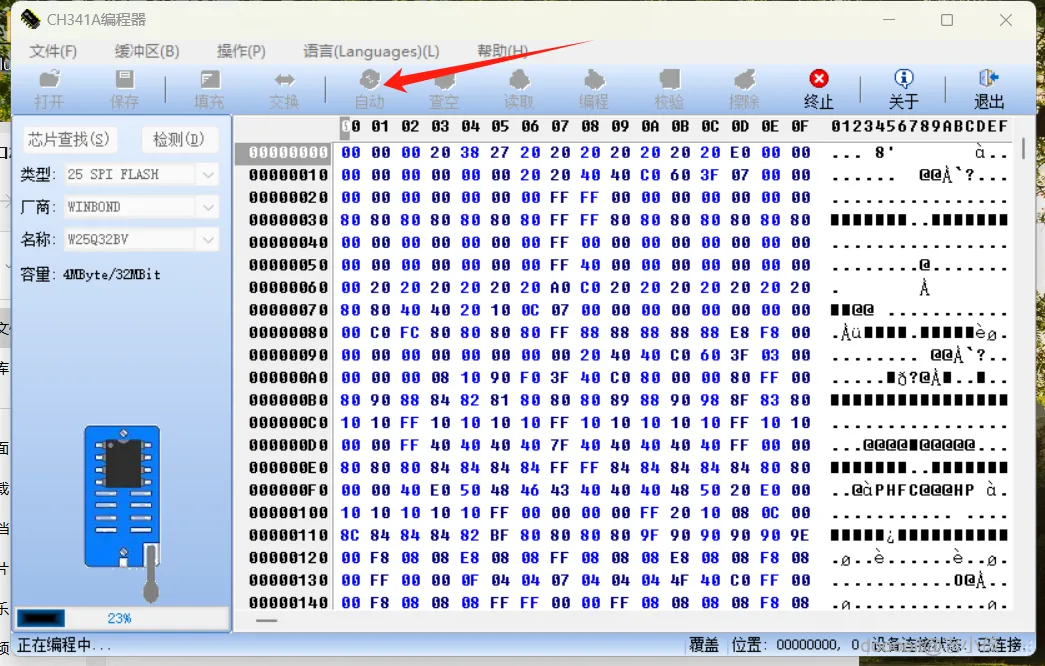Viewport: 1045px width, 666px height.
Task: Click the CH341A chip icon in title bar
Action: click(x=30, y=19)
